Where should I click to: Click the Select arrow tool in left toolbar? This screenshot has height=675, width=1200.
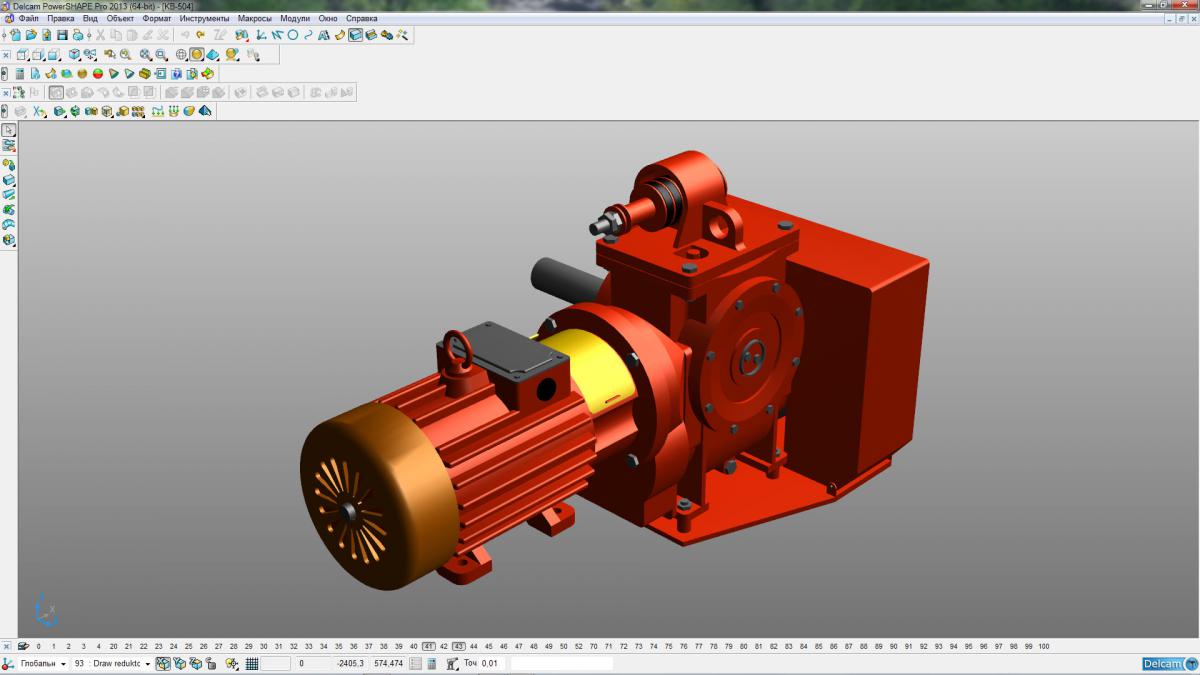(9, 130)
